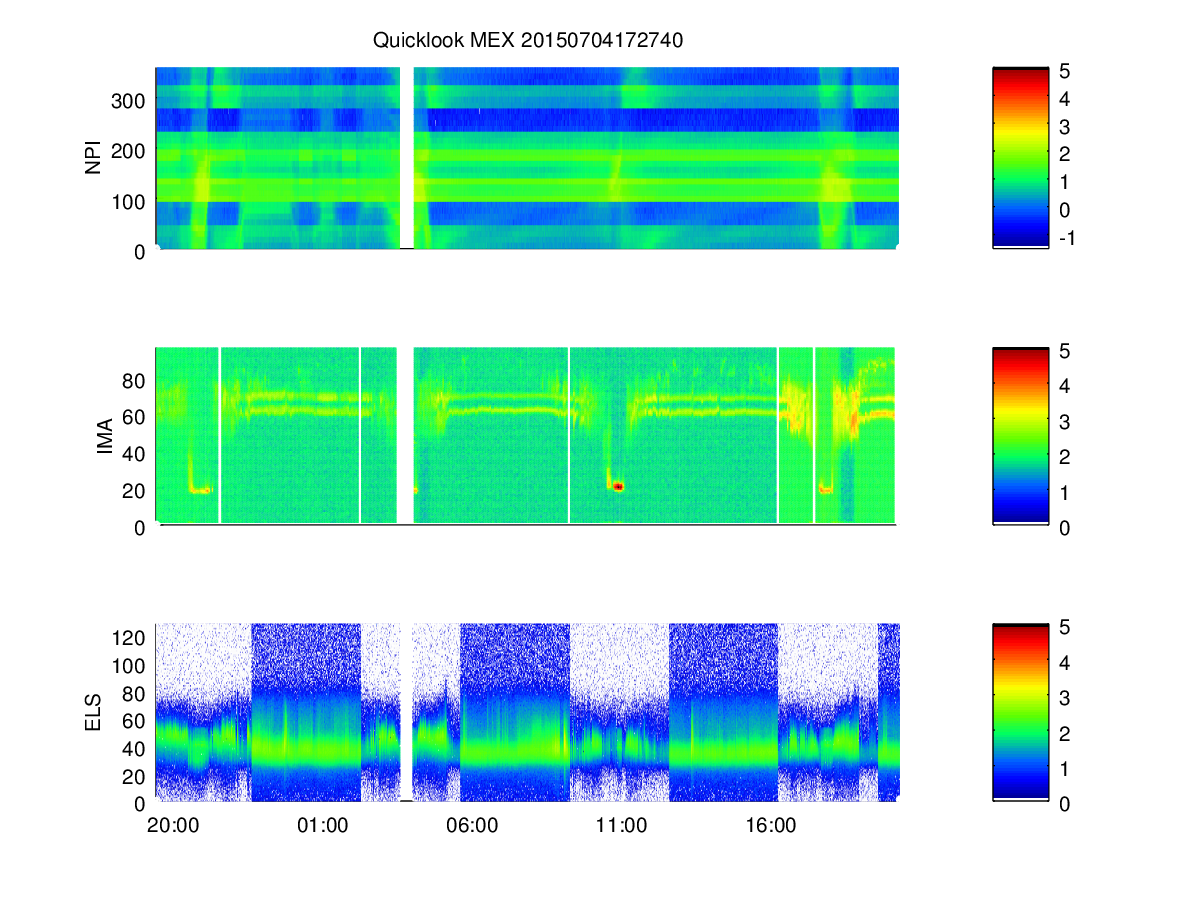This screenshot has height=900, width=1200.
Task: Click the 20 tick on IMA axis
Action: tap(136, 490)
